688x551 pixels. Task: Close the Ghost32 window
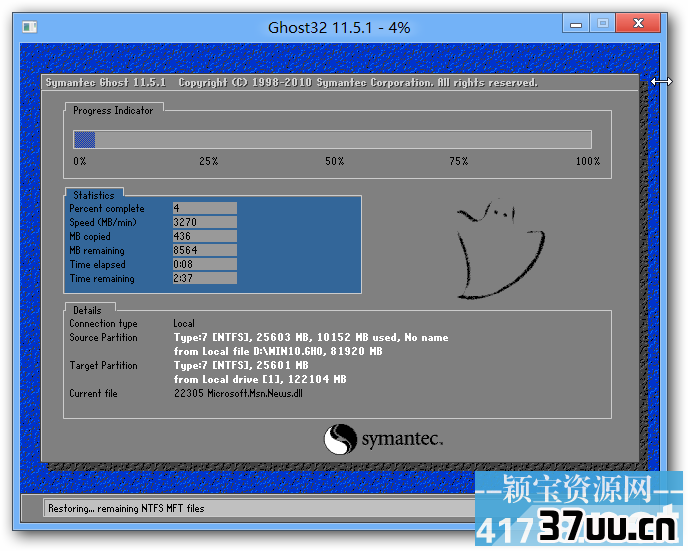coord(638,23)
